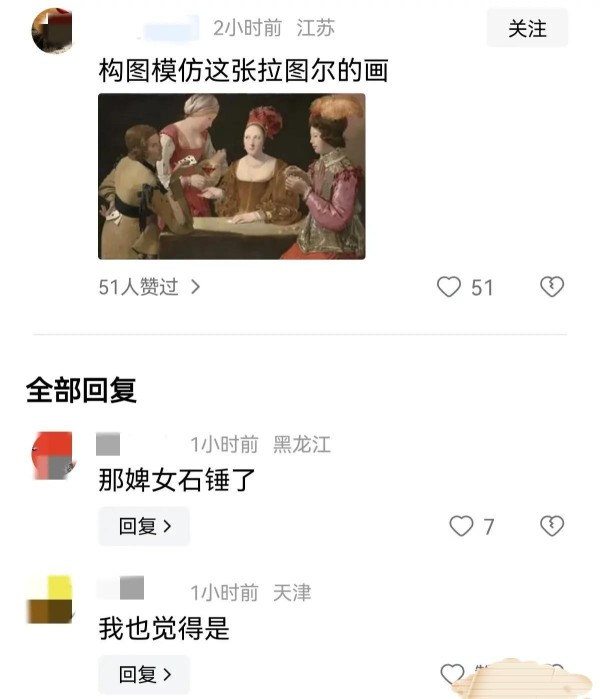This screenshot has height=699, width=600.
Task: Follow the commenter with 关注 button
Action: (x=527, y=28)
